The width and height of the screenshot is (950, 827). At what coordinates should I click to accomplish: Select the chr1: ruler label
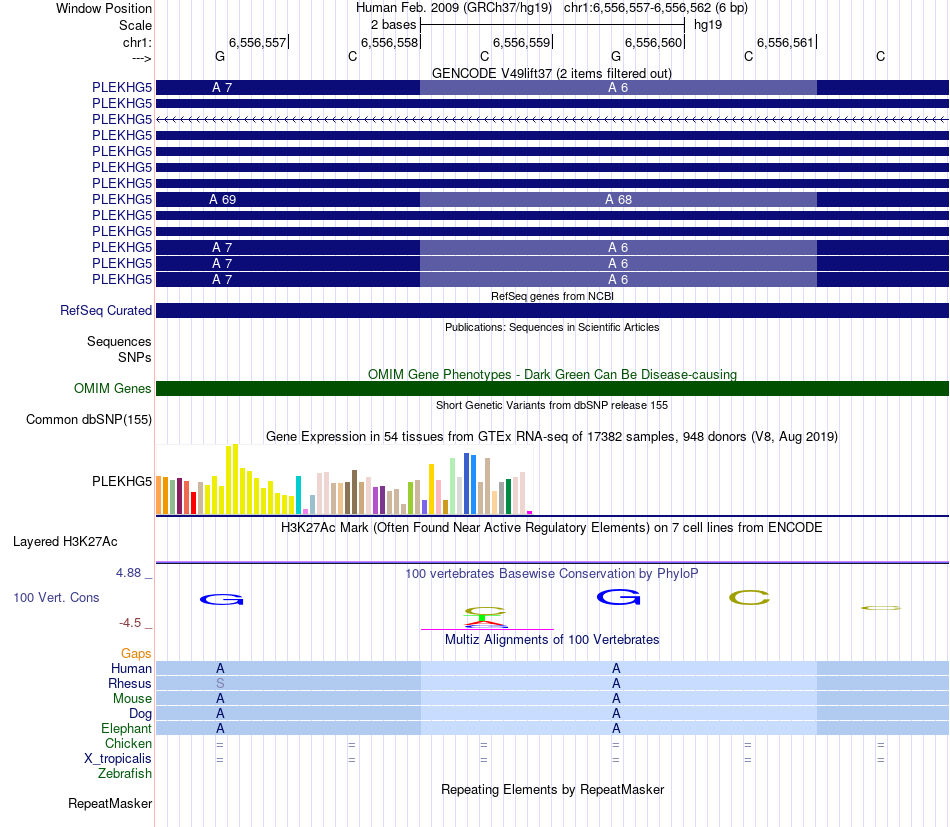click(x=137, y=42)
